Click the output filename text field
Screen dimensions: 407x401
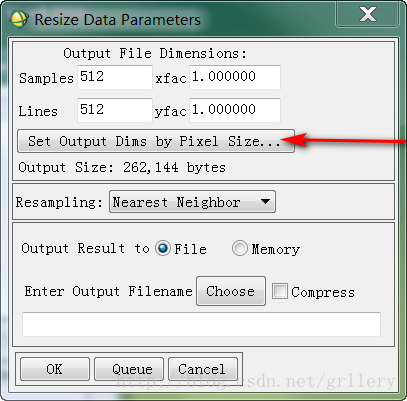[x=201, y=324]
